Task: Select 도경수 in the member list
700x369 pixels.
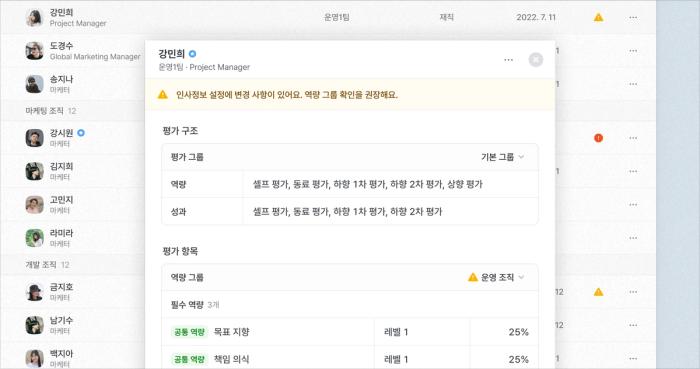Action: (83, 51)
